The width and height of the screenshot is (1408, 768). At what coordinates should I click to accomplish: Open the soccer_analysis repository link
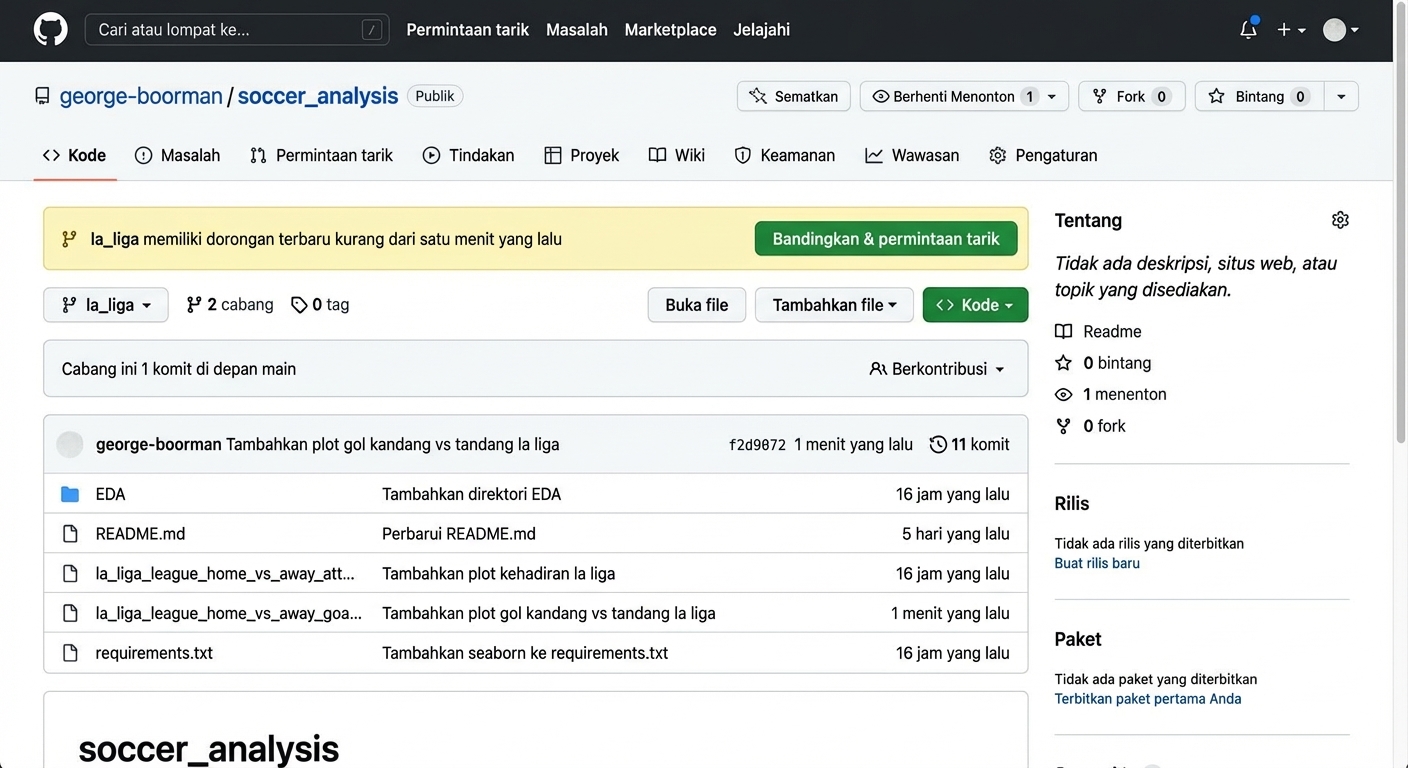(x=318, y=96)
